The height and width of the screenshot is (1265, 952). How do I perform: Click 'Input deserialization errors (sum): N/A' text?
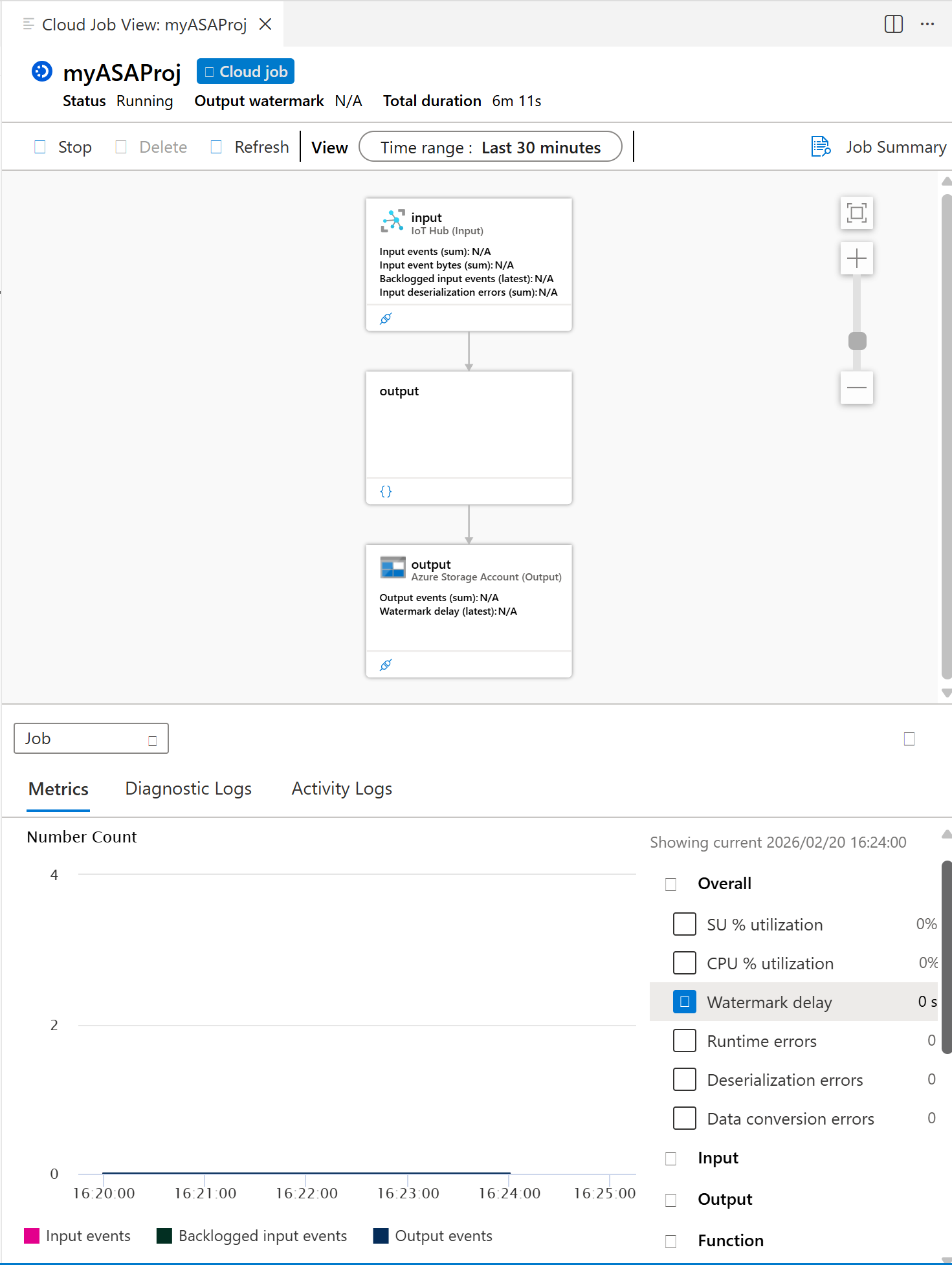(469, 292)
